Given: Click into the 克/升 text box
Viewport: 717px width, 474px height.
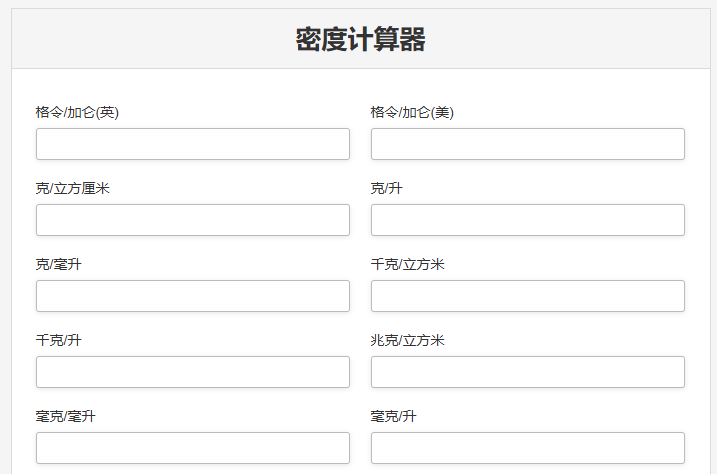Looking at the screenshot, I should [527, 220].
